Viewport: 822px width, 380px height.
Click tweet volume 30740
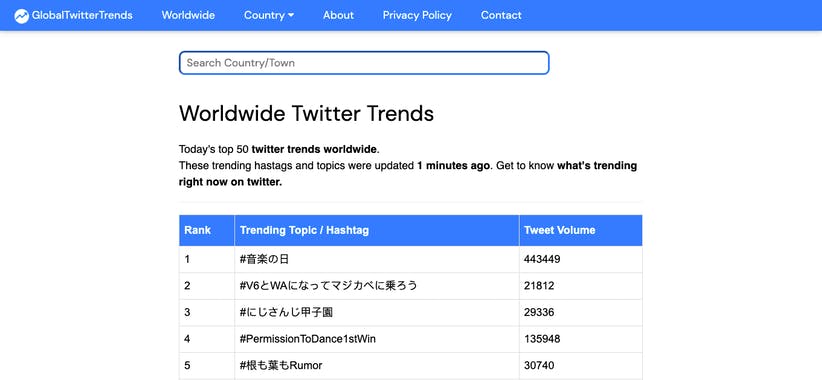(539, 366)
